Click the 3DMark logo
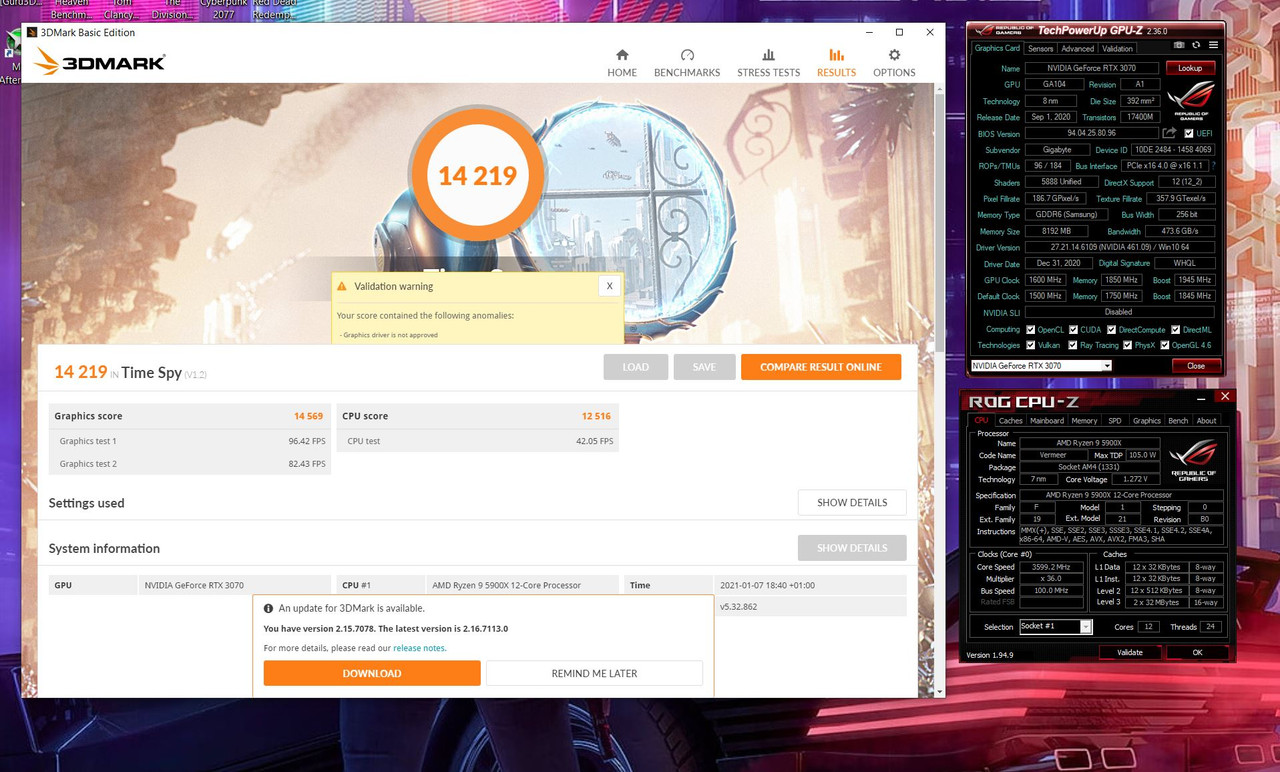The image size is (1280, 772). 99,62
